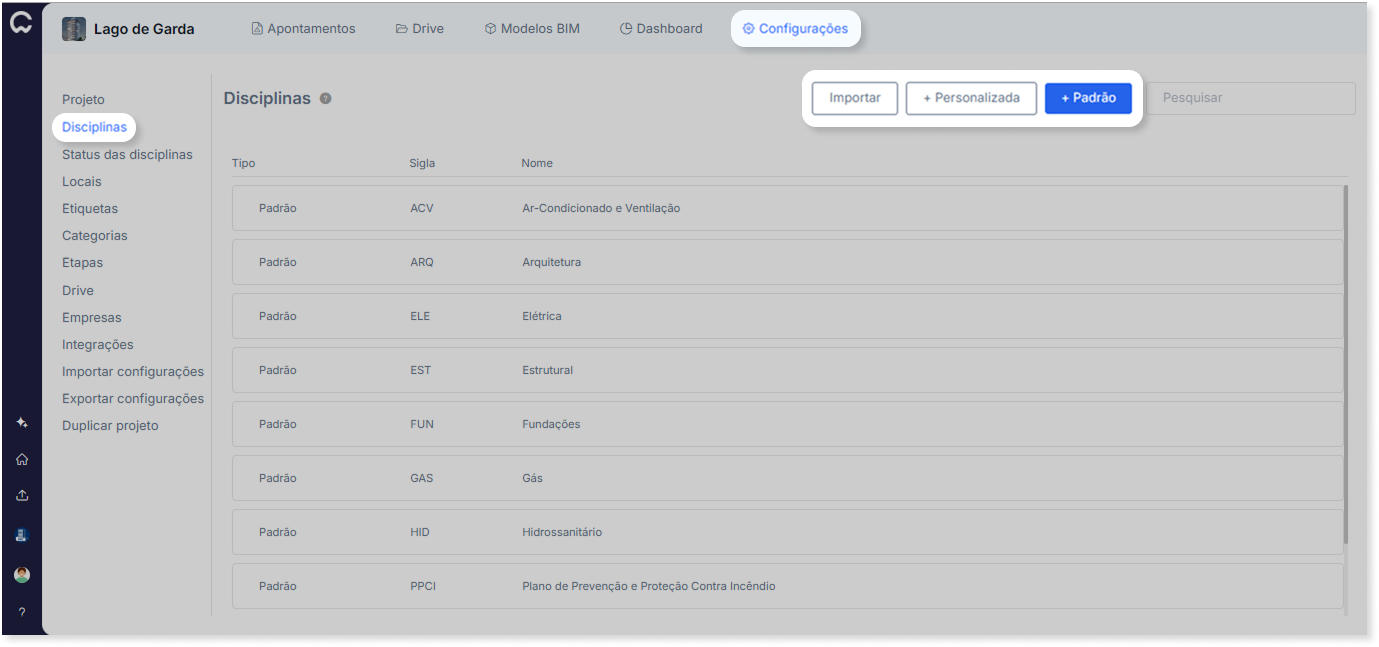Click the upload icon in left sidebar
Viewport: 1379px width, 647px height.
21,496
